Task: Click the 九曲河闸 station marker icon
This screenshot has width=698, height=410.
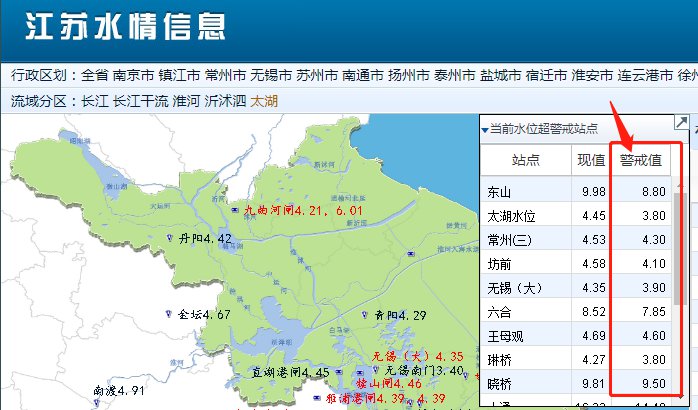Action: 235,210
